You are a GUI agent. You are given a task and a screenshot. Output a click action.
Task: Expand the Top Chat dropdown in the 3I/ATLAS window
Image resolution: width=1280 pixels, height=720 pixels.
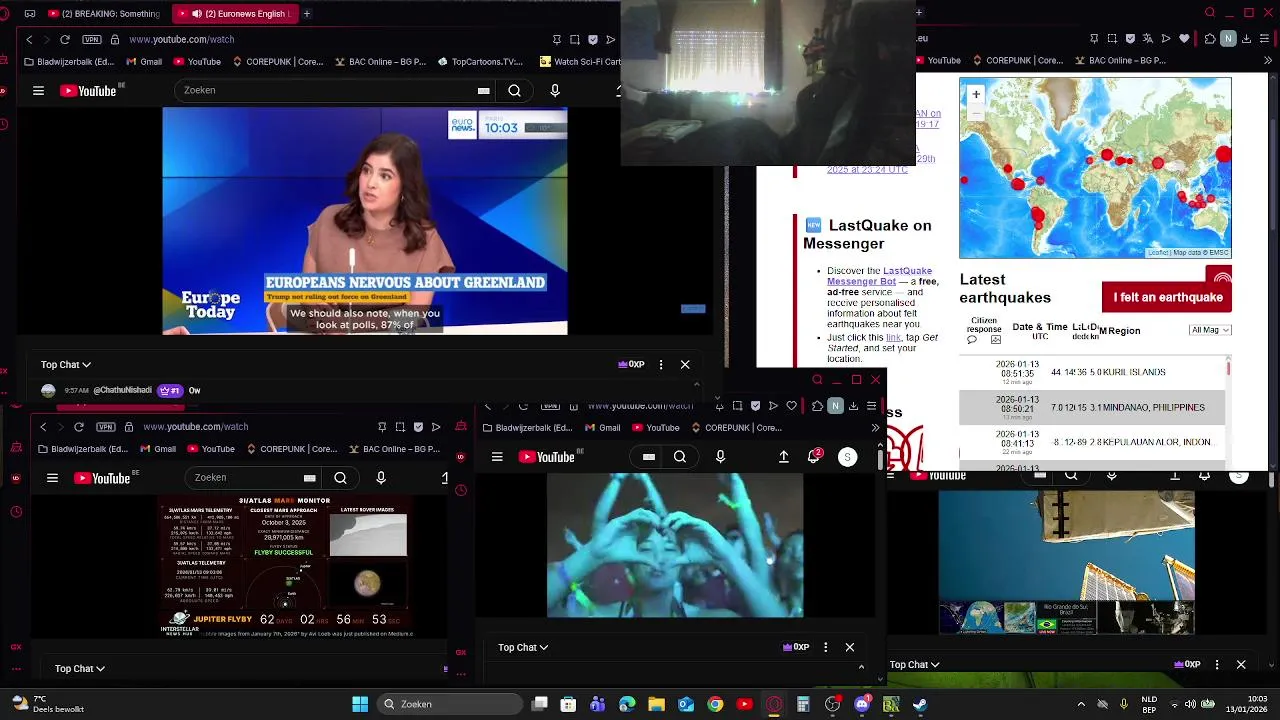click(x=80, y=668)
